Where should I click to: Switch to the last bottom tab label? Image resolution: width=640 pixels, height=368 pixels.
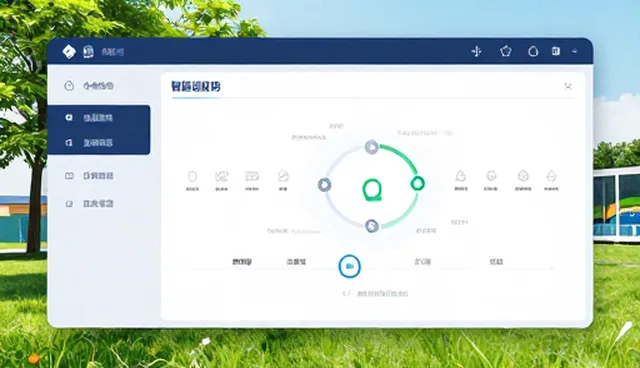(496, 262)
